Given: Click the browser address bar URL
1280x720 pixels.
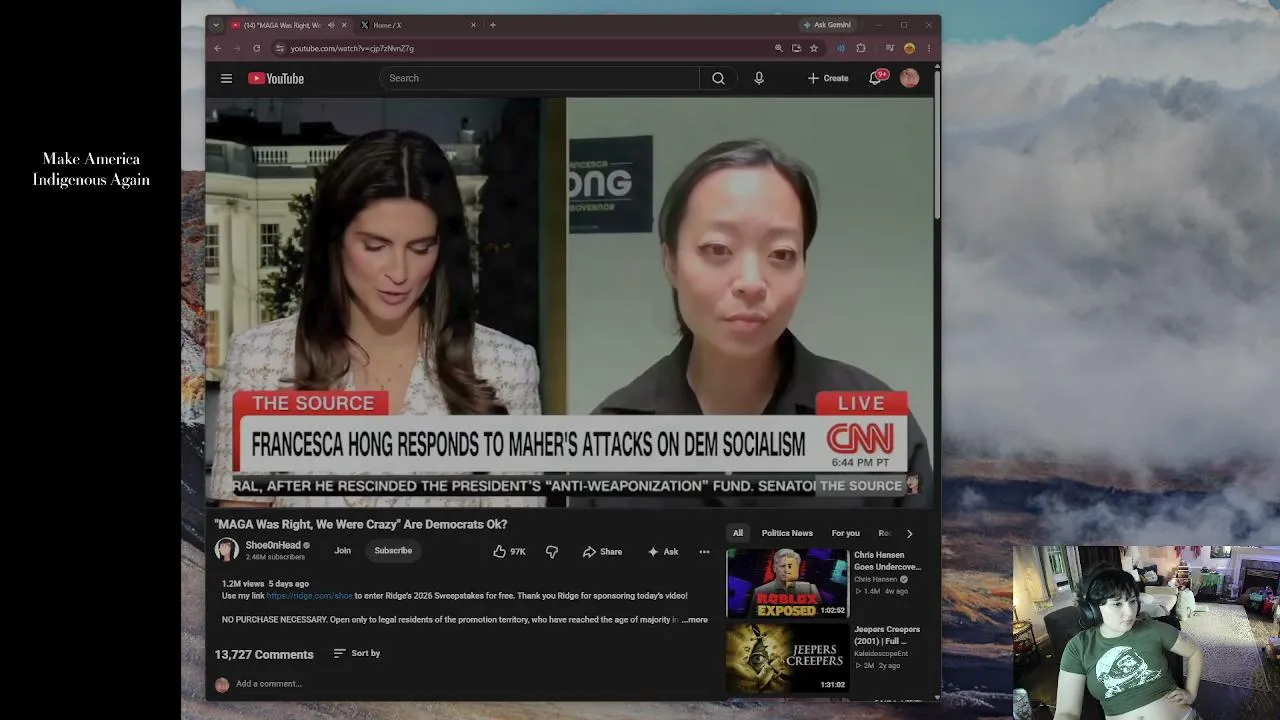Looking at the screenshot, I should pyautogui.click(x=352, y=48).
